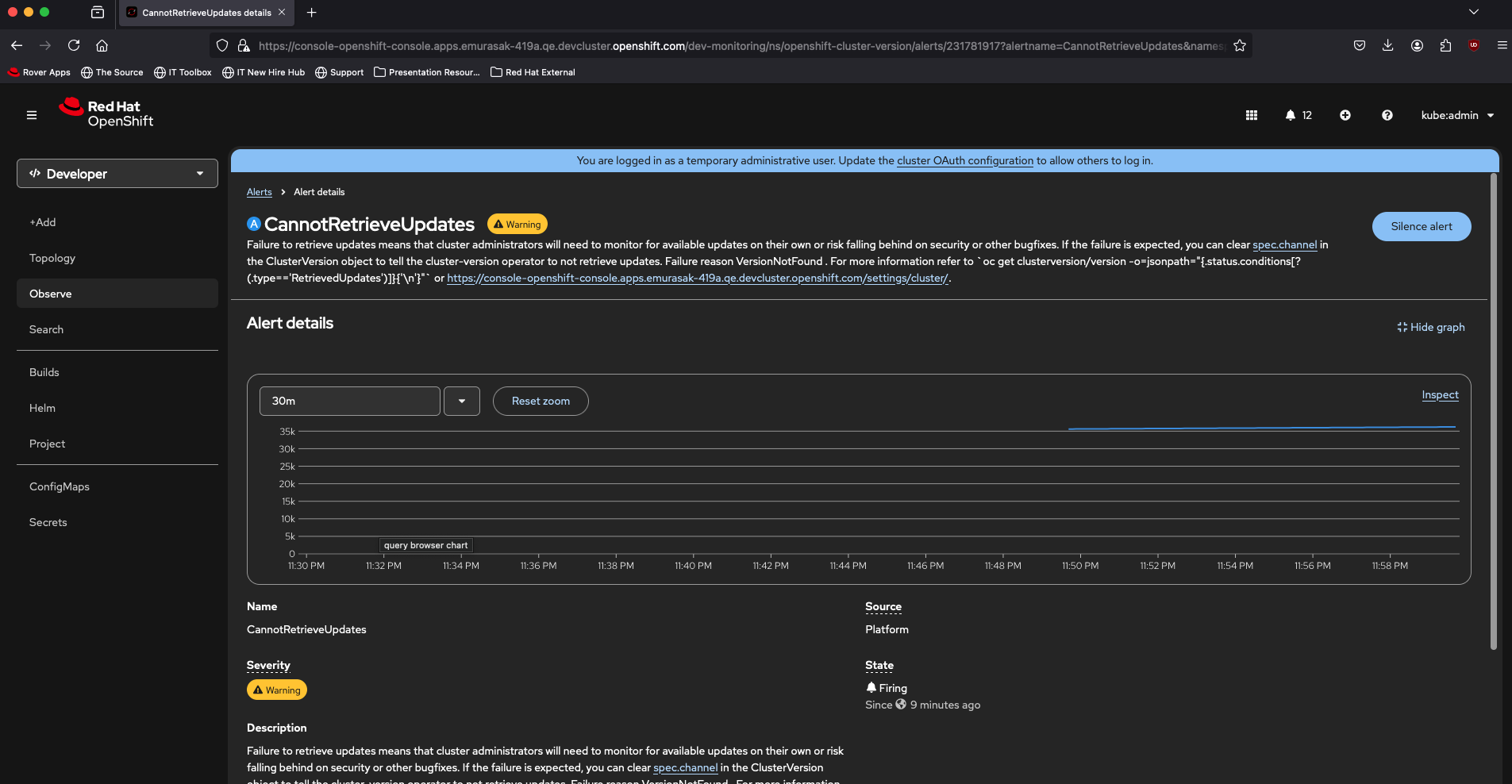Click the page vertical scrollbar

1494,413
